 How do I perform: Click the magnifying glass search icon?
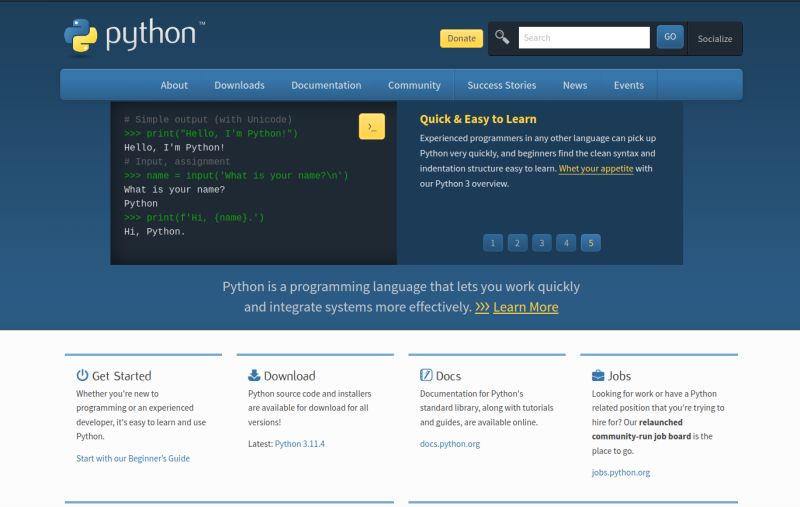click(x=502, y=37)
